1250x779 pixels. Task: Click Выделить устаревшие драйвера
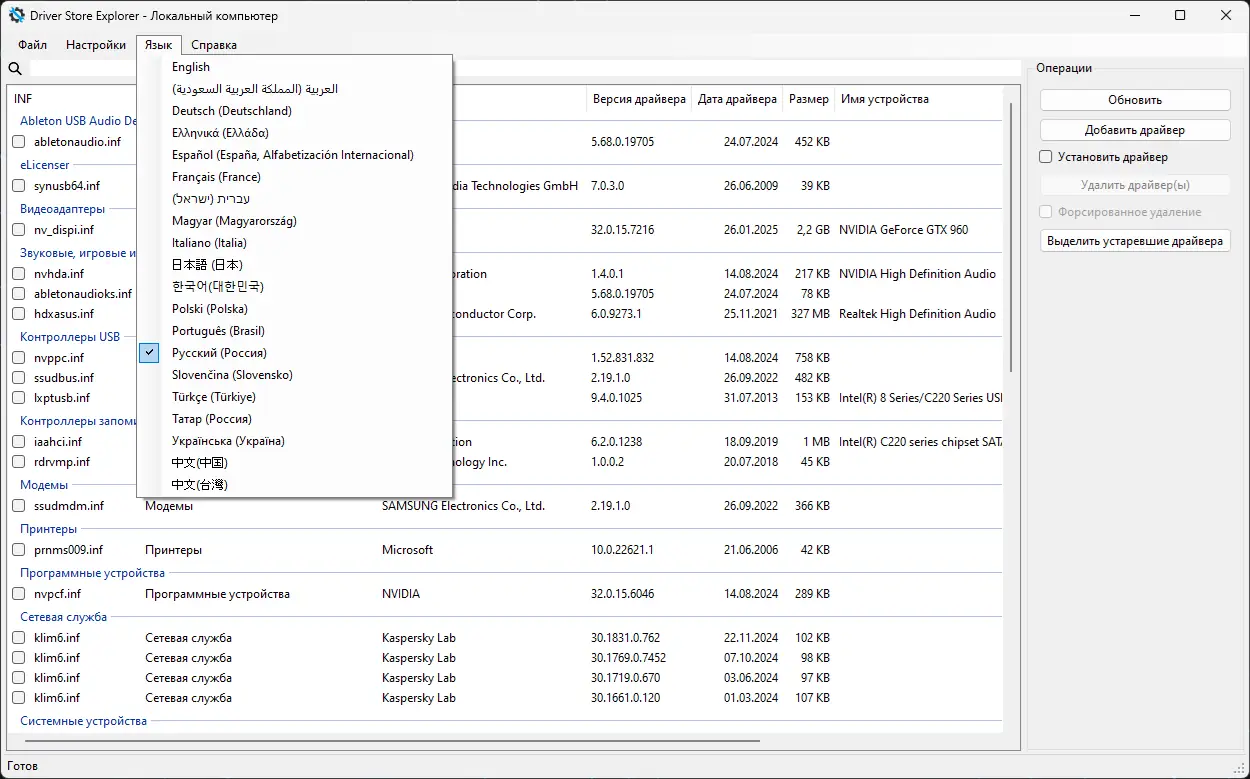click(x=1134, y=240)
